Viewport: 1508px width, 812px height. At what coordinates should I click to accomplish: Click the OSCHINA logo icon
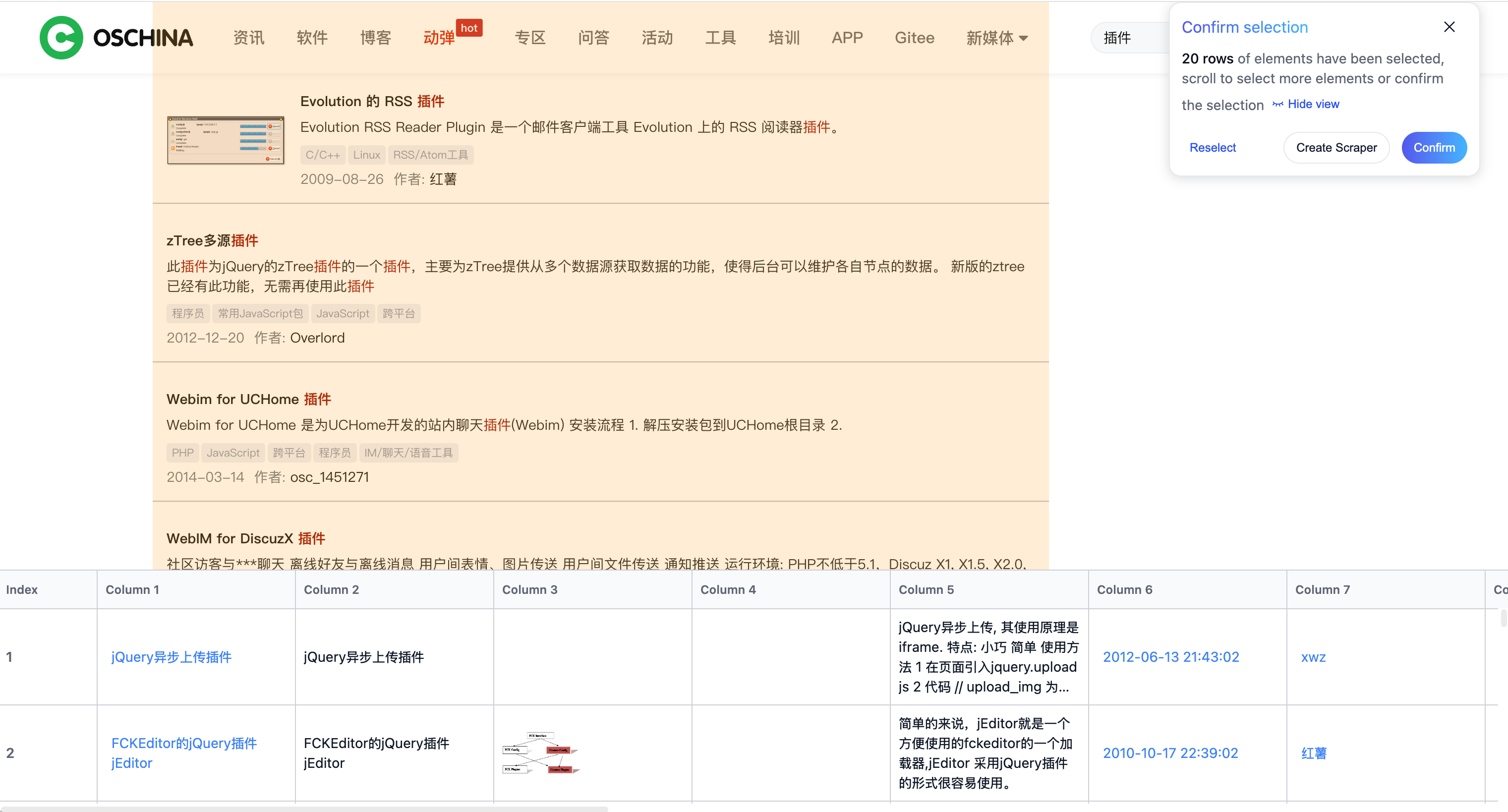point(61,38)
